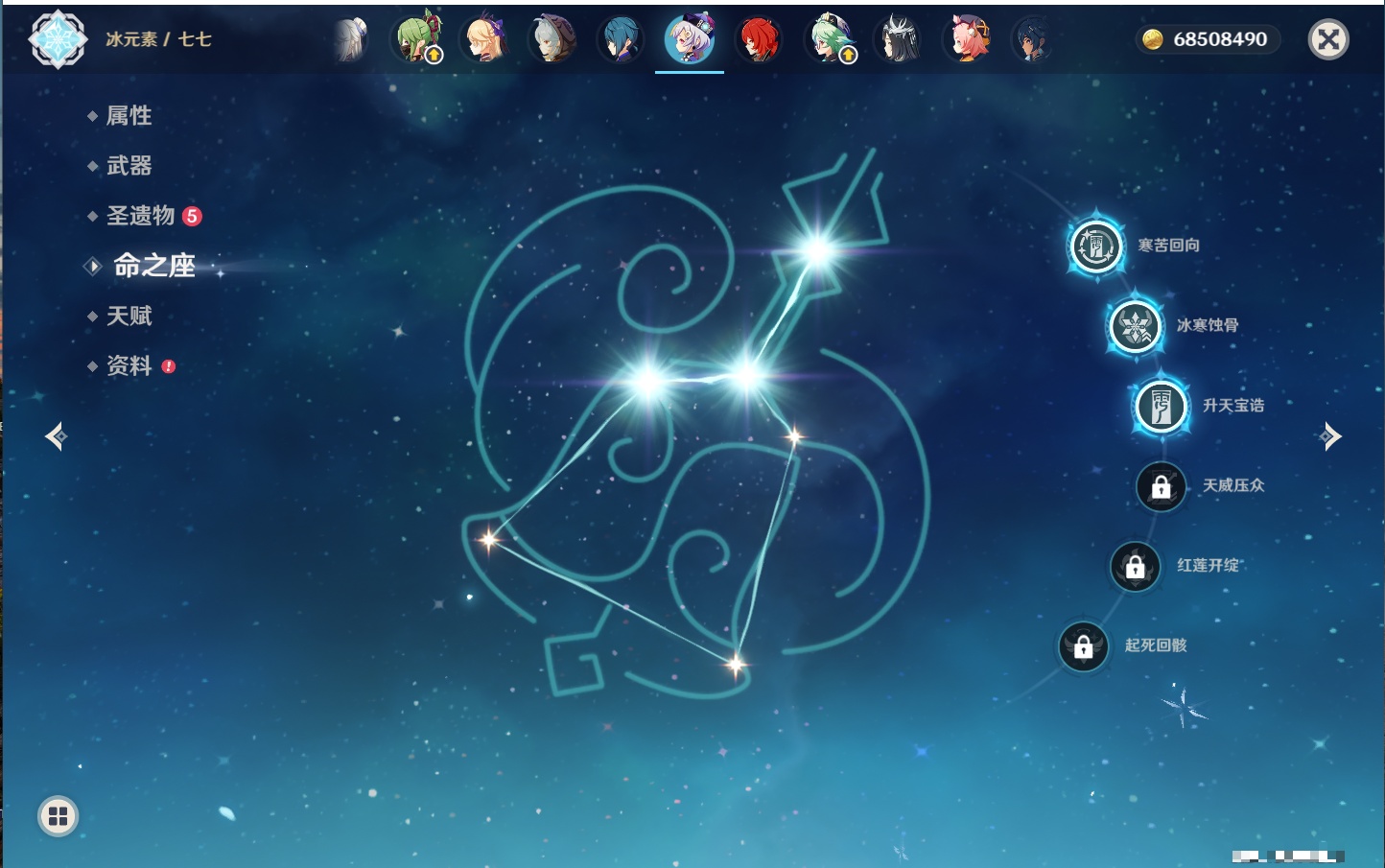The image size is (1385, 868).
Task: Open the 冰寒蚀骨 constellation node icon
Action: 1136,326
